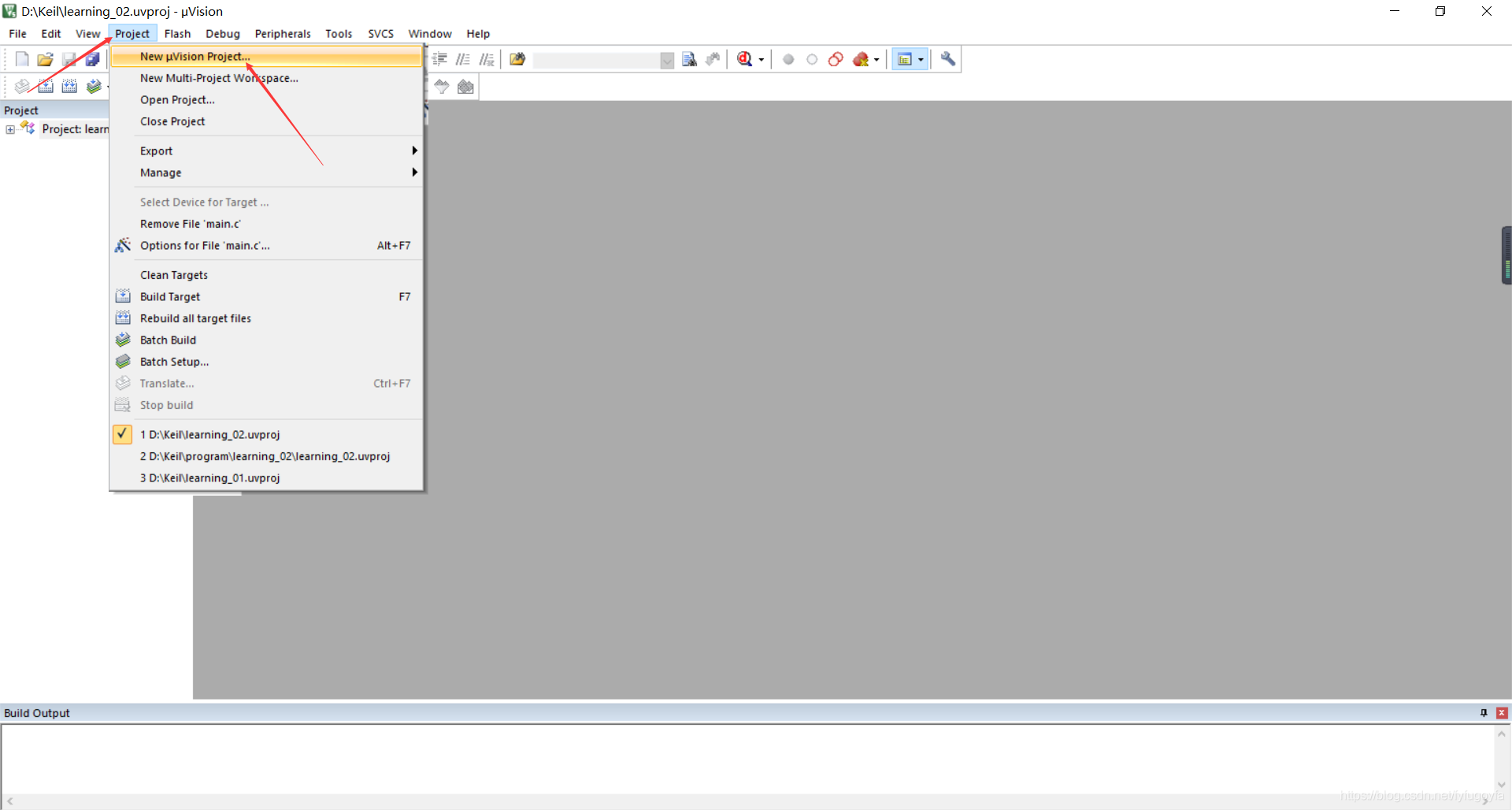Choose Remove File 'main.c' entry

click(266, 224)
